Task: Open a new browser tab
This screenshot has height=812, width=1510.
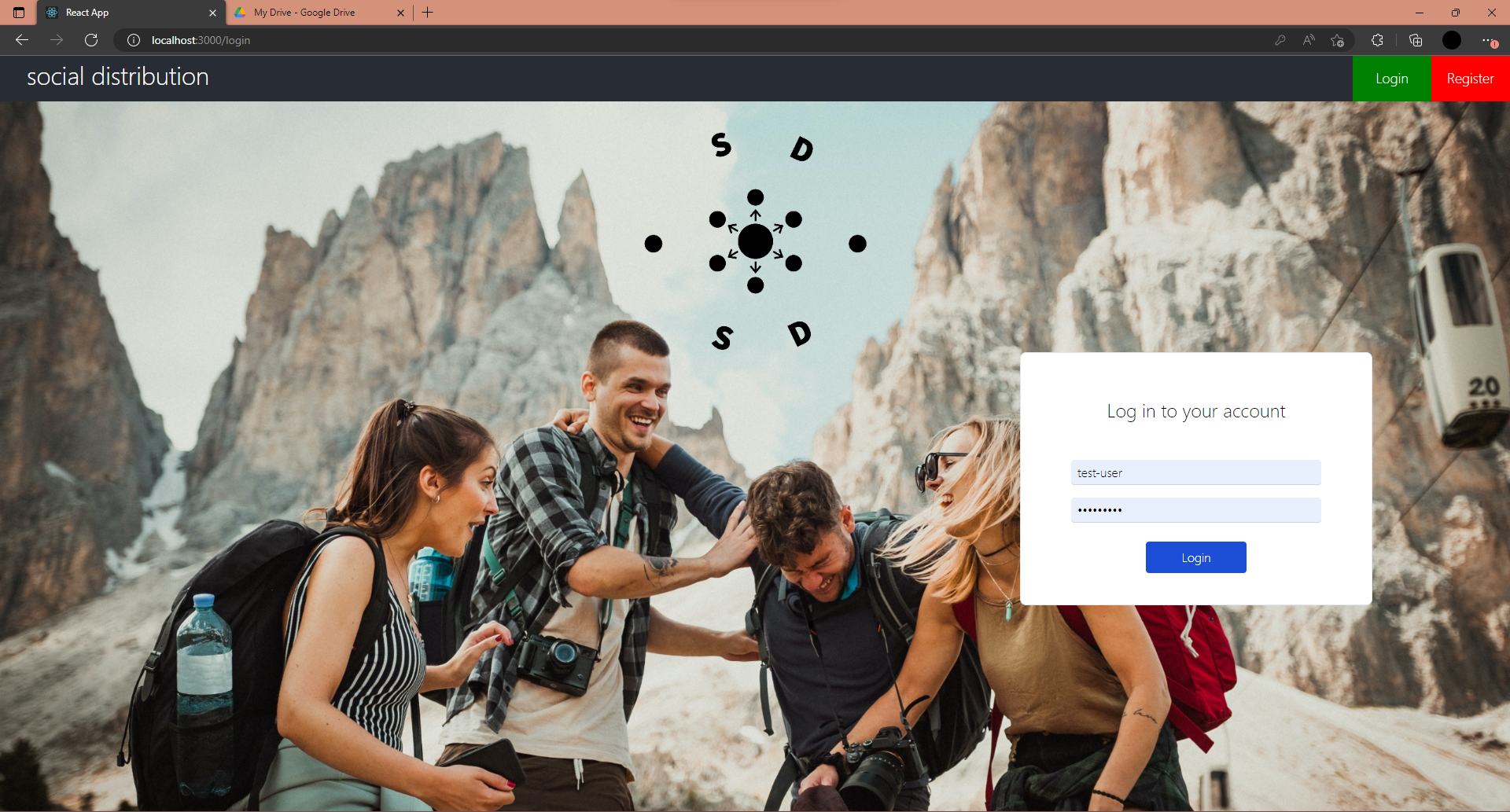Action: 428,13
